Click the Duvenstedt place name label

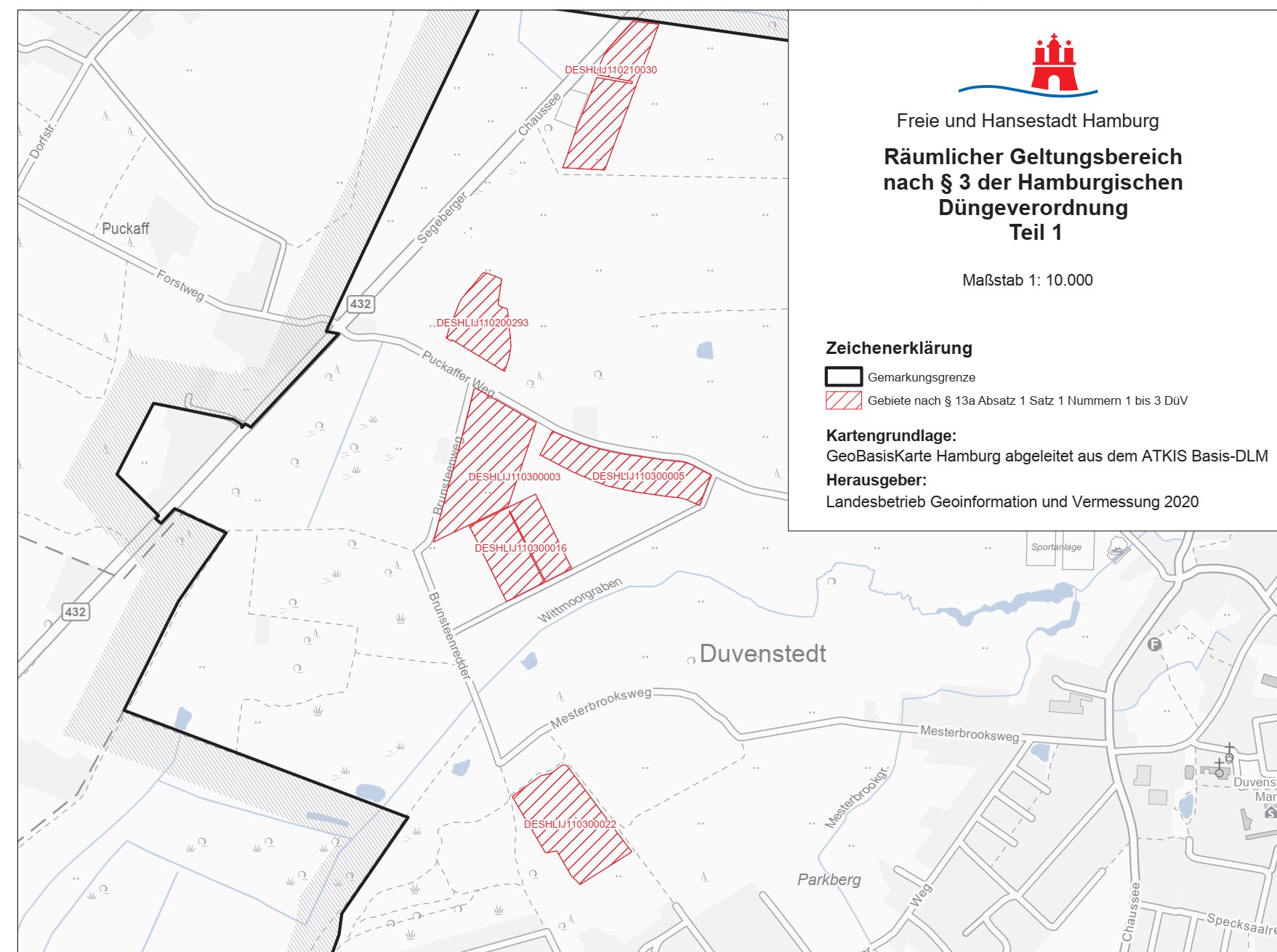coord(762,653)
